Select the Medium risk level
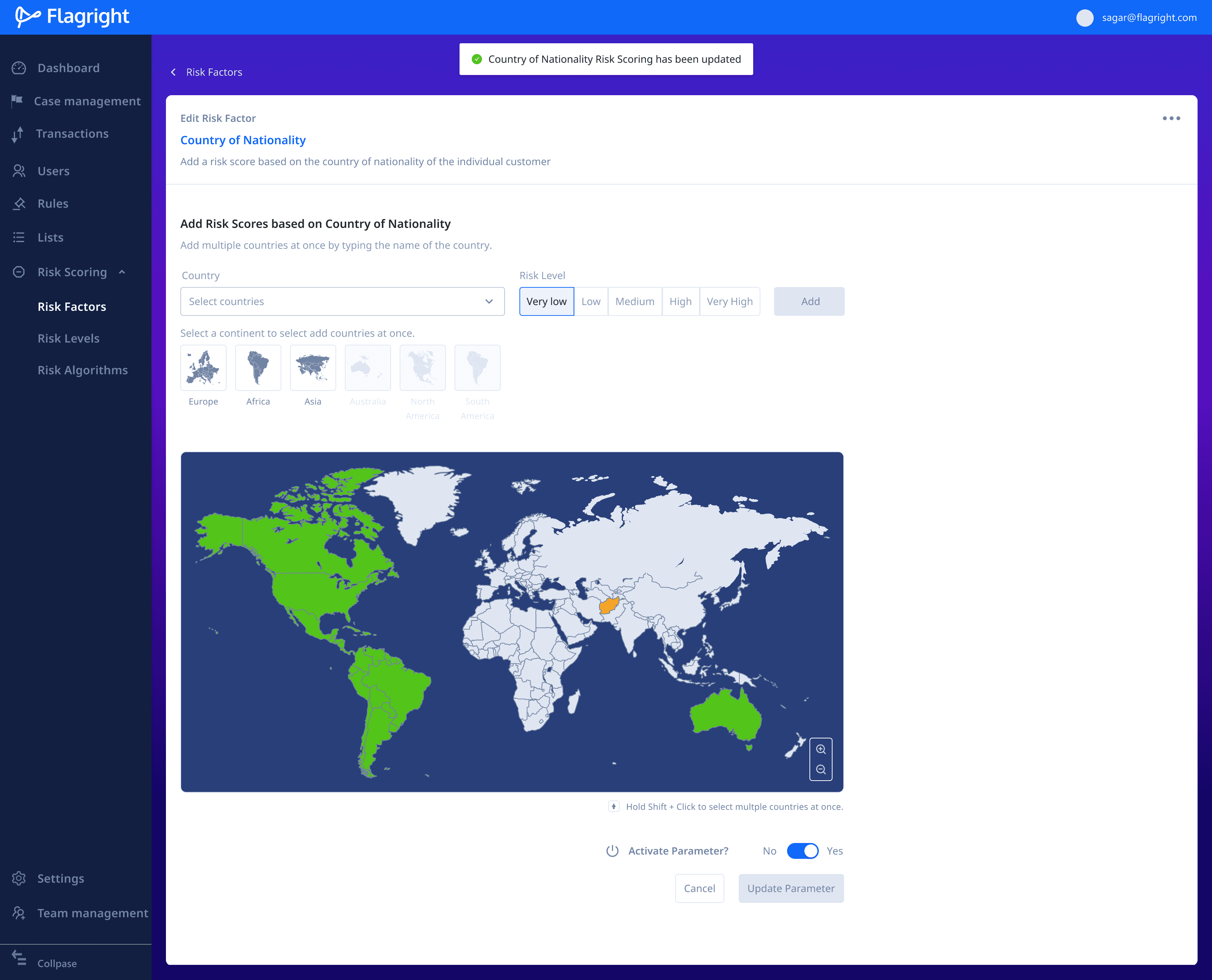1212x980 pixels. [634, 301]
